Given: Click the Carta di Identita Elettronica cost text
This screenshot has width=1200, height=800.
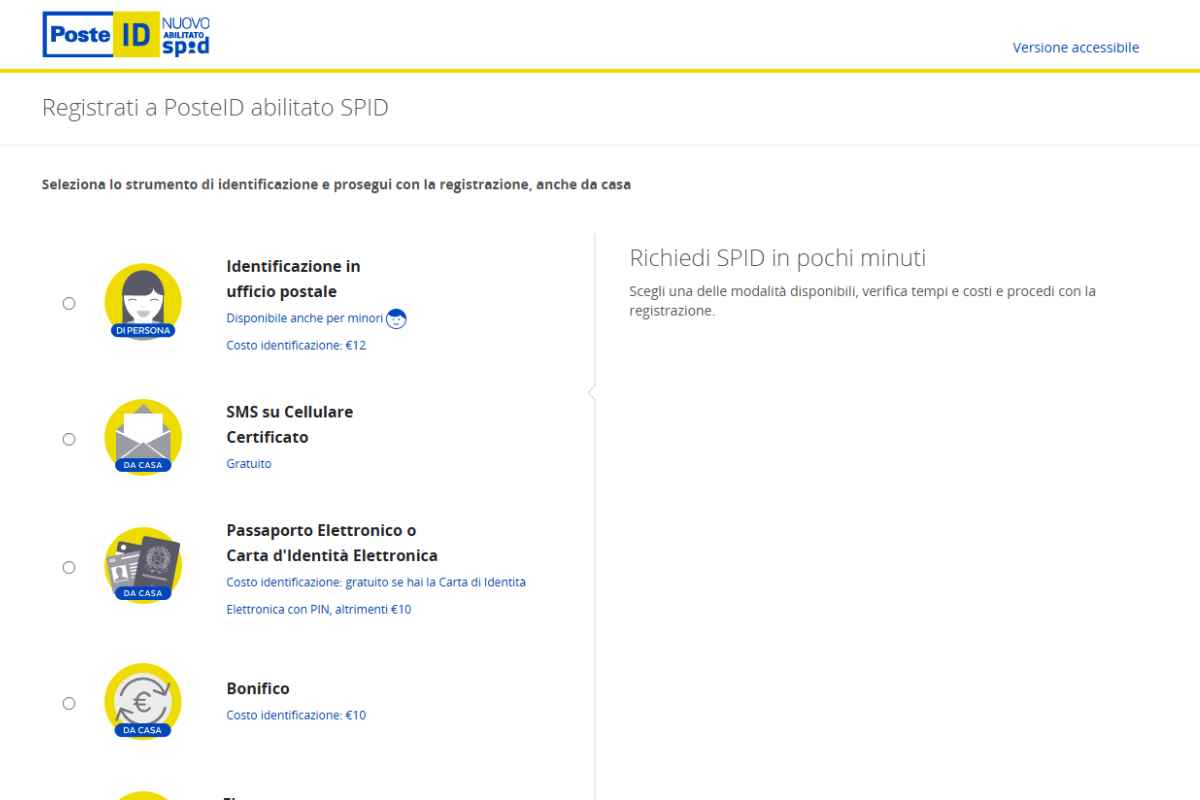Looking at the screenshot, I should click(x=374, y=582).
